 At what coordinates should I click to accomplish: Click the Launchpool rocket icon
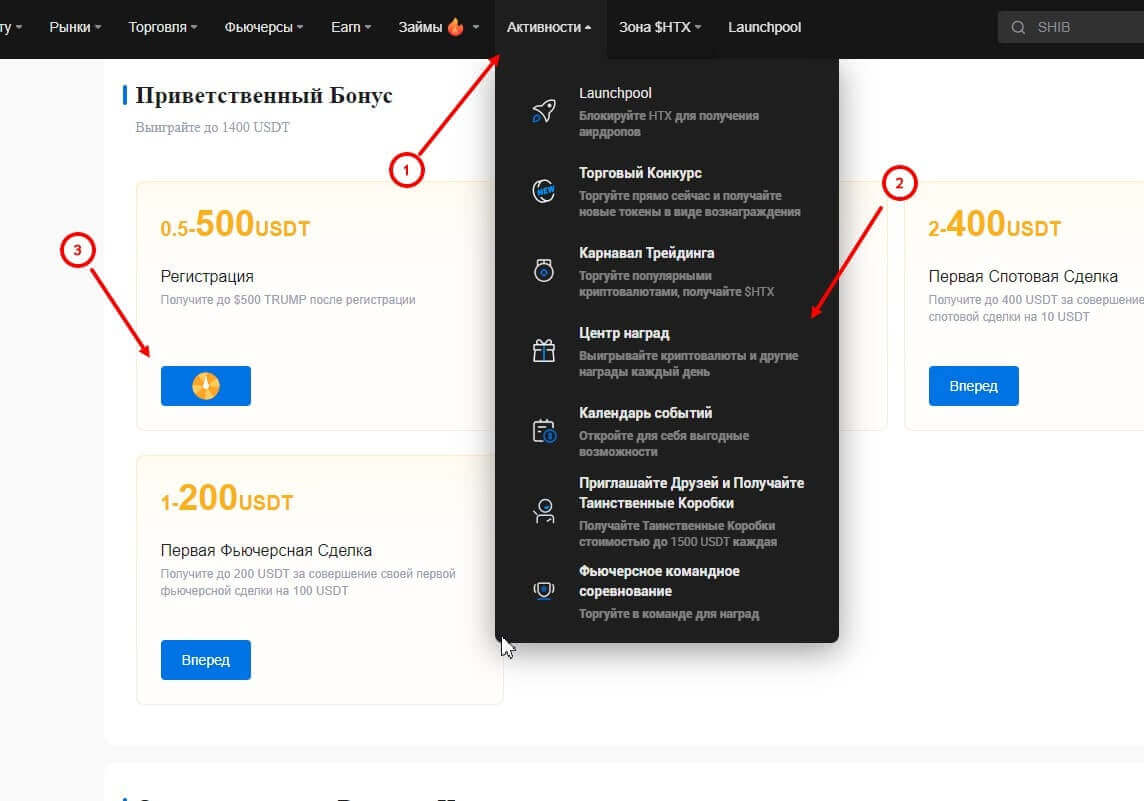pyautogui.click(x=544, y=111)
